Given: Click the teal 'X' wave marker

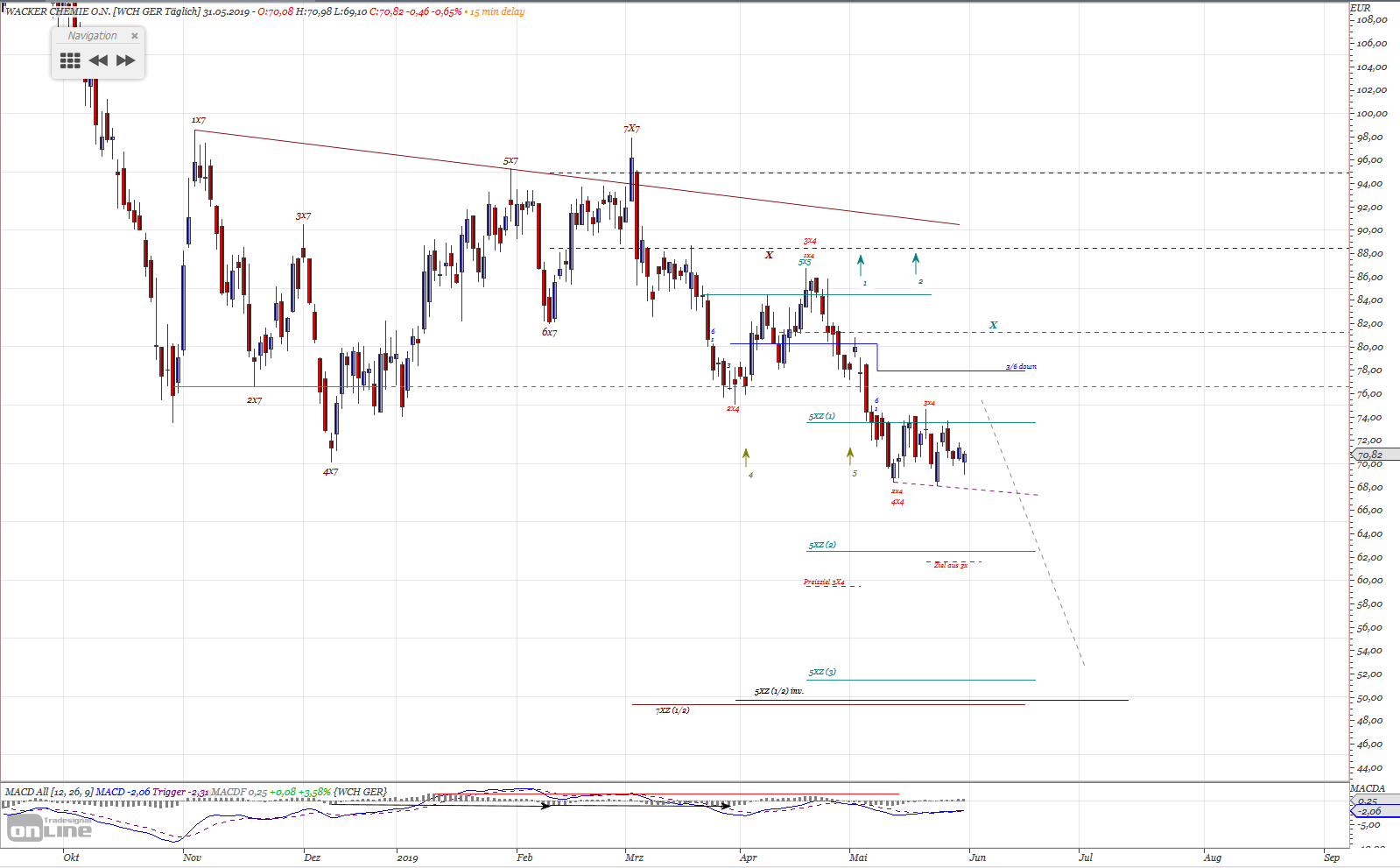Looking at the screenshot, I should [x=993, y=325].
